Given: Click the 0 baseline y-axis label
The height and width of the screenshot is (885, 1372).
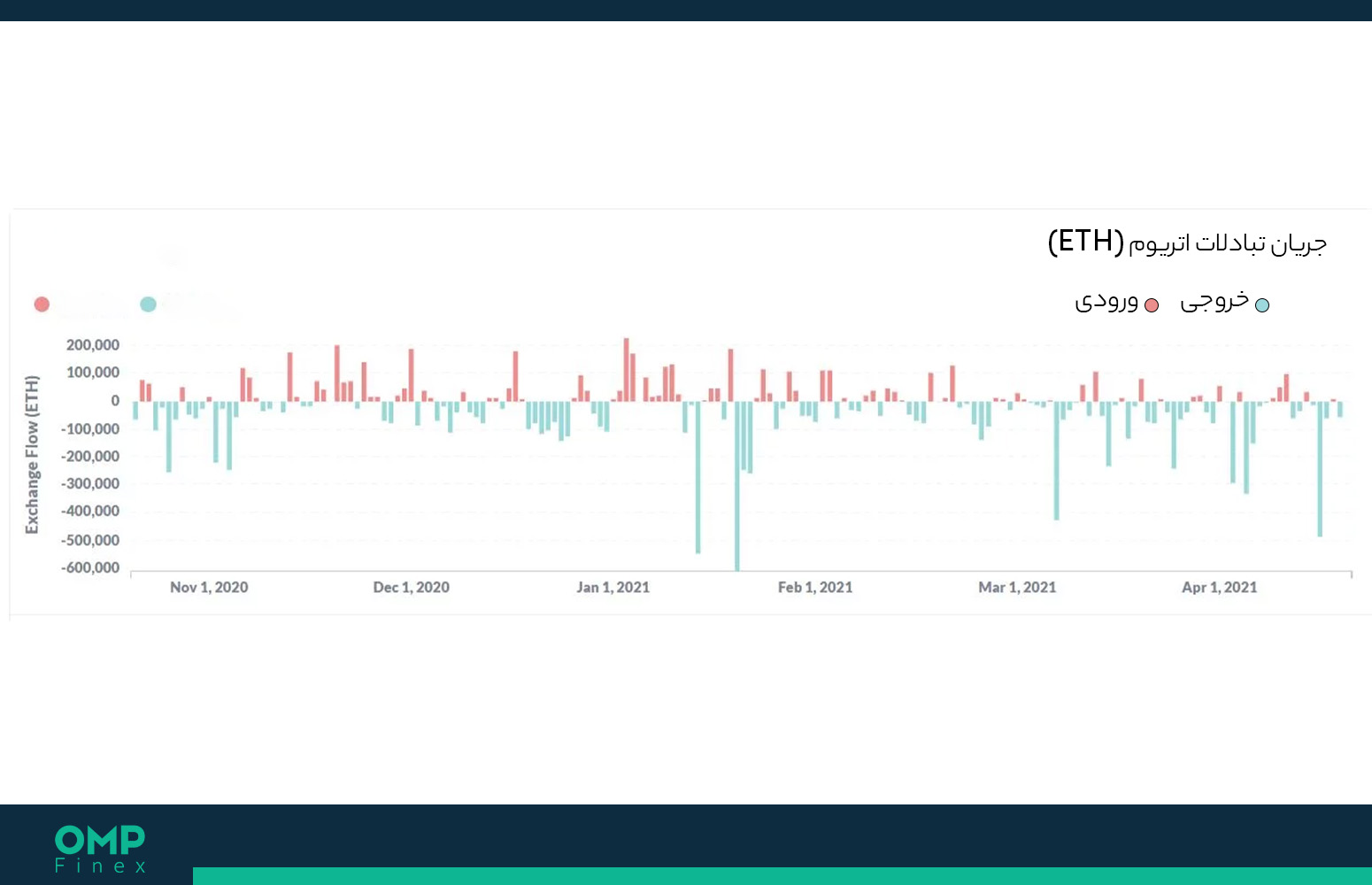Looking at the screenshot, I should (115, 401).
